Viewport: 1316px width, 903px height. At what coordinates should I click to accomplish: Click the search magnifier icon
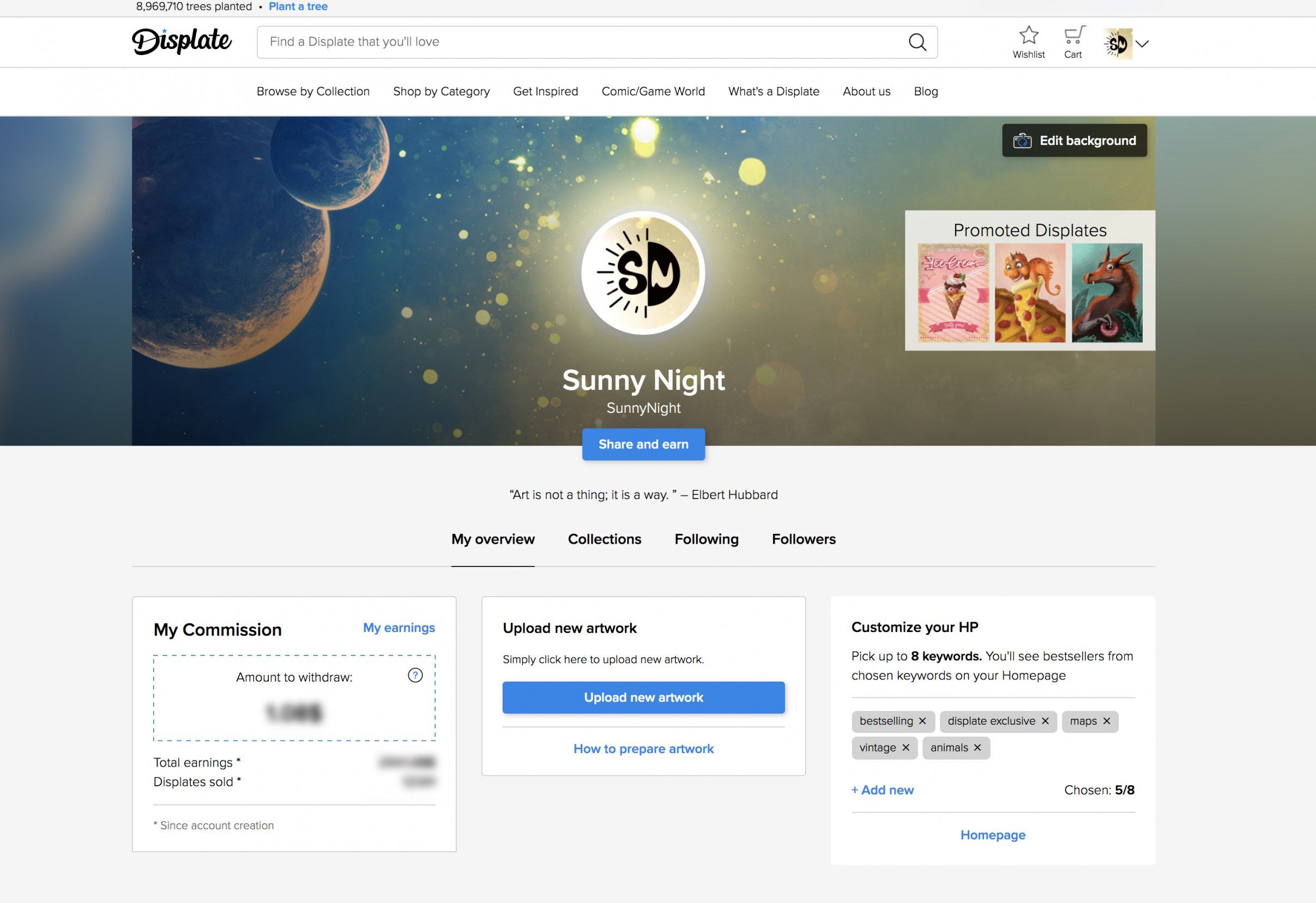pos(917,42)
